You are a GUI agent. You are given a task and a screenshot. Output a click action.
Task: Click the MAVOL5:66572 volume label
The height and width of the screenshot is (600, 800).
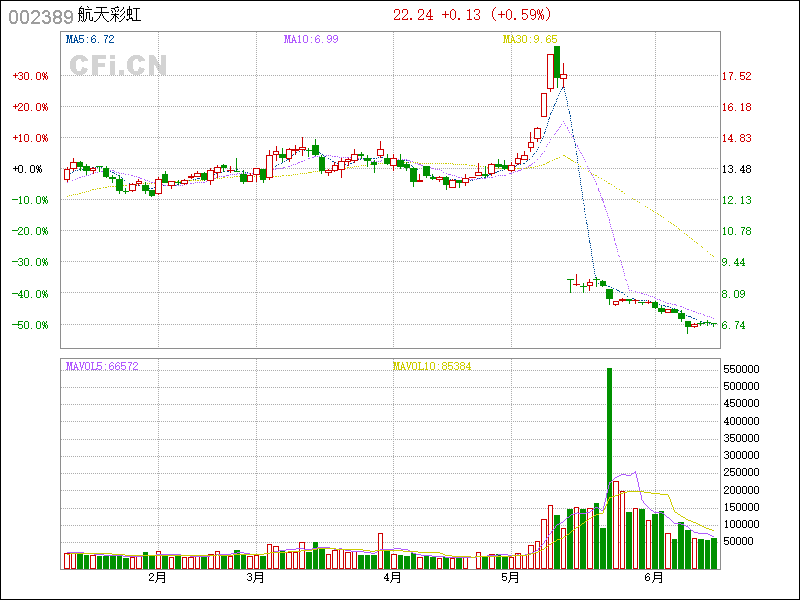point(102,367)
